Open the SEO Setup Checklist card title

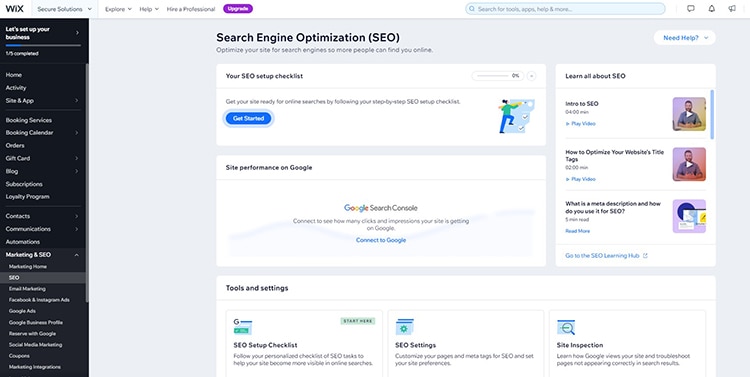coord(265,345)
